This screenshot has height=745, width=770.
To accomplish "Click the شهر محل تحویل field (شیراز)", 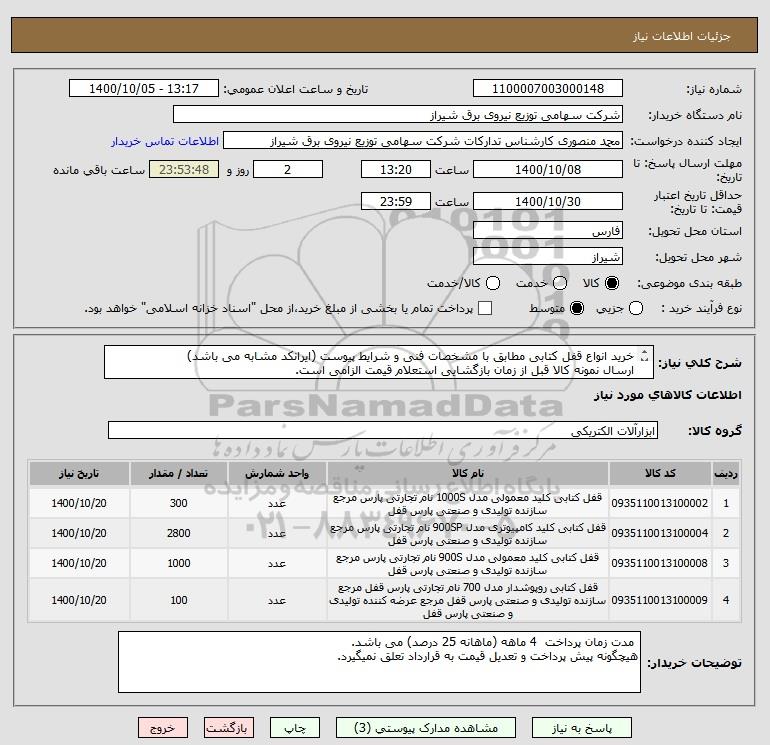I will [548, 257].
